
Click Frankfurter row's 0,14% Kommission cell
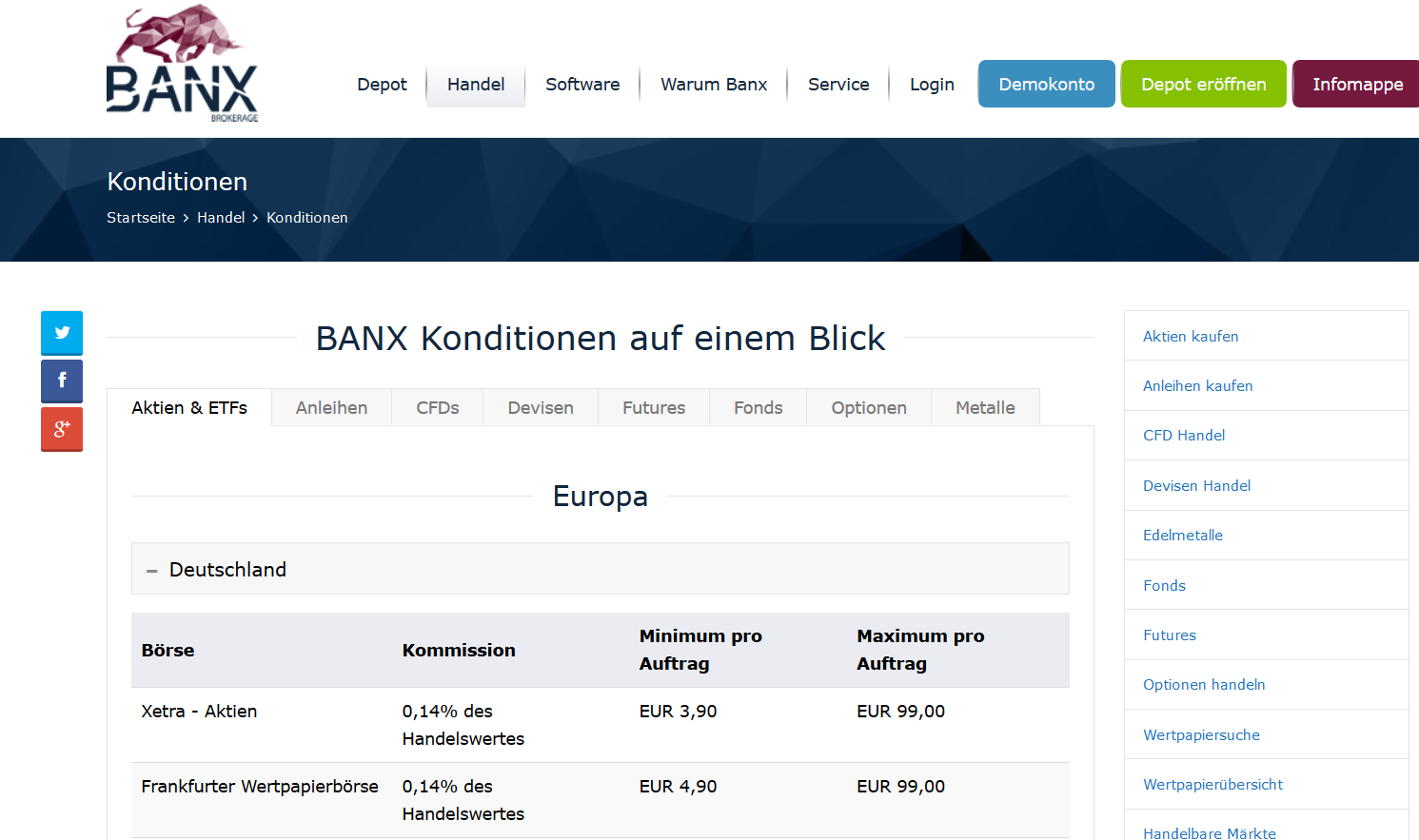click(x=463, y=800)
